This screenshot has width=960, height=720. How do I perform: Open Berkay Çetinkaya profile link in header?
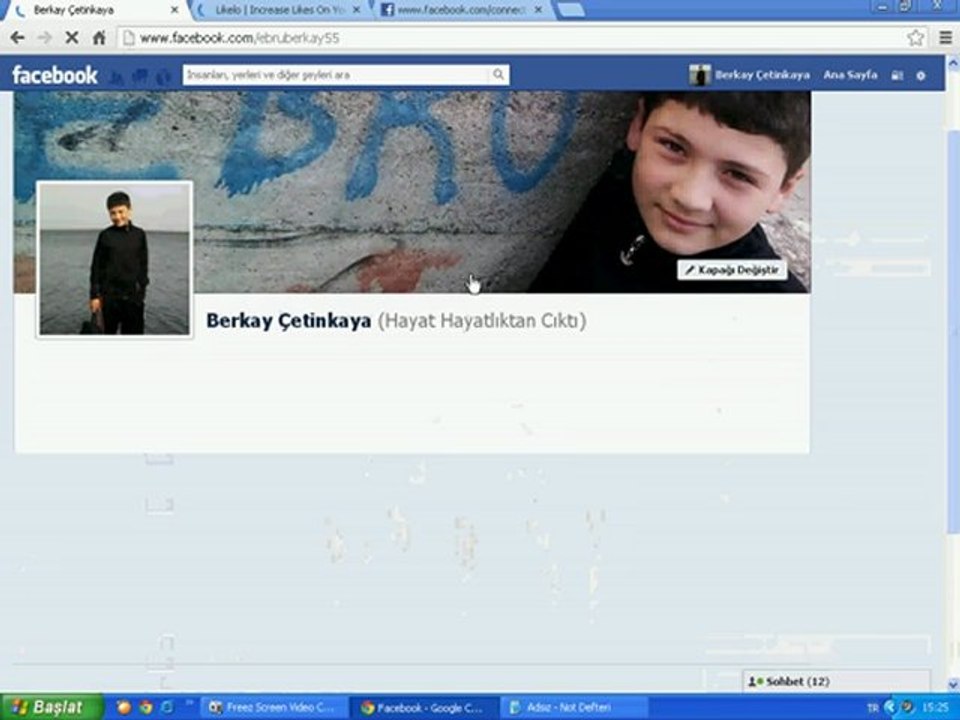click(749, 75)
